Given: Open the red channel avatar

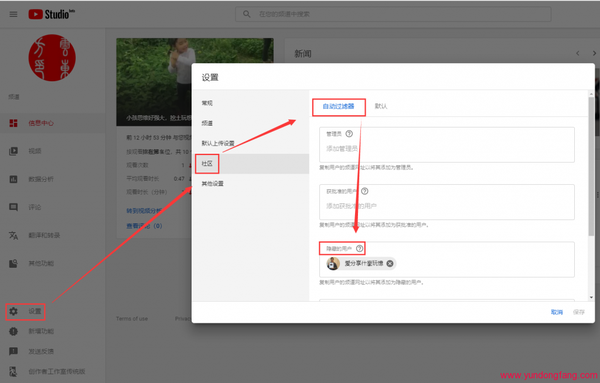Looking at the screenshot, I should coord(52,58).
